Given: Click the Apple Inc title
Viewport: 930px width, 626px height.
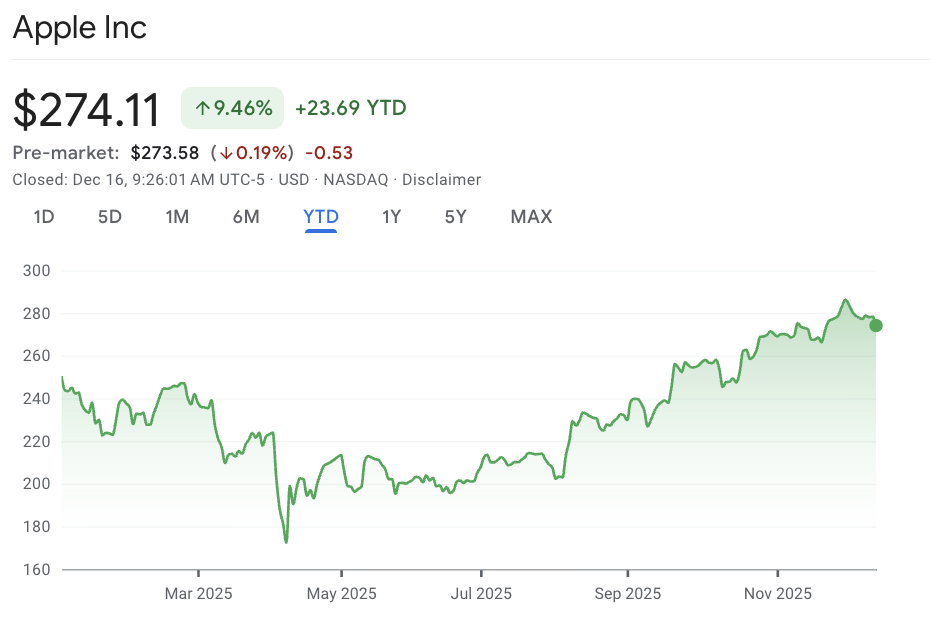Looking at the screenshot, I should (80, 27).
